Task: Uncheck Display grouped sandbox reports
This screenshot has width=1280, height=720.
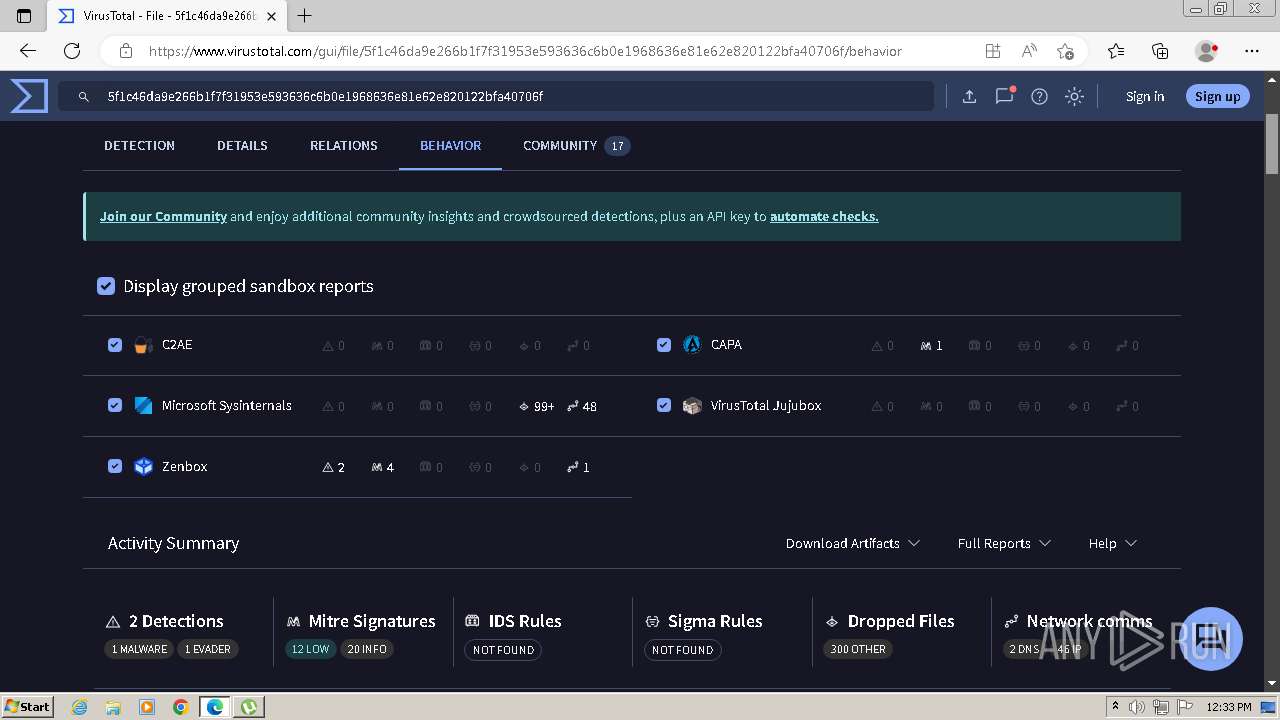Action: click(x=106, y=286)
